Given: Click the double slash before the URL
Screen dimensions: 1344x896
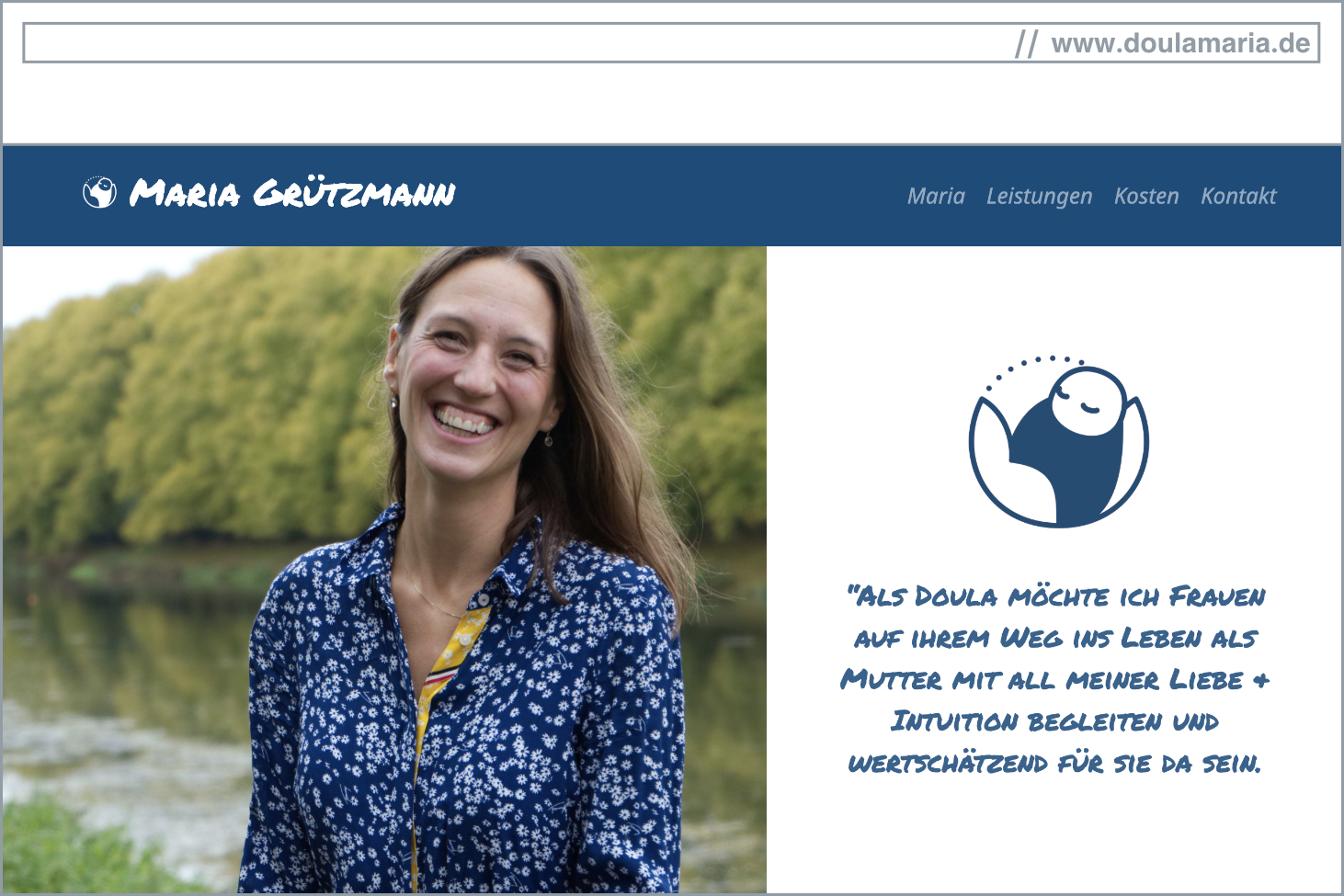Looking at the screenshot, I should pyautogui.click(x=1026, y=43).
